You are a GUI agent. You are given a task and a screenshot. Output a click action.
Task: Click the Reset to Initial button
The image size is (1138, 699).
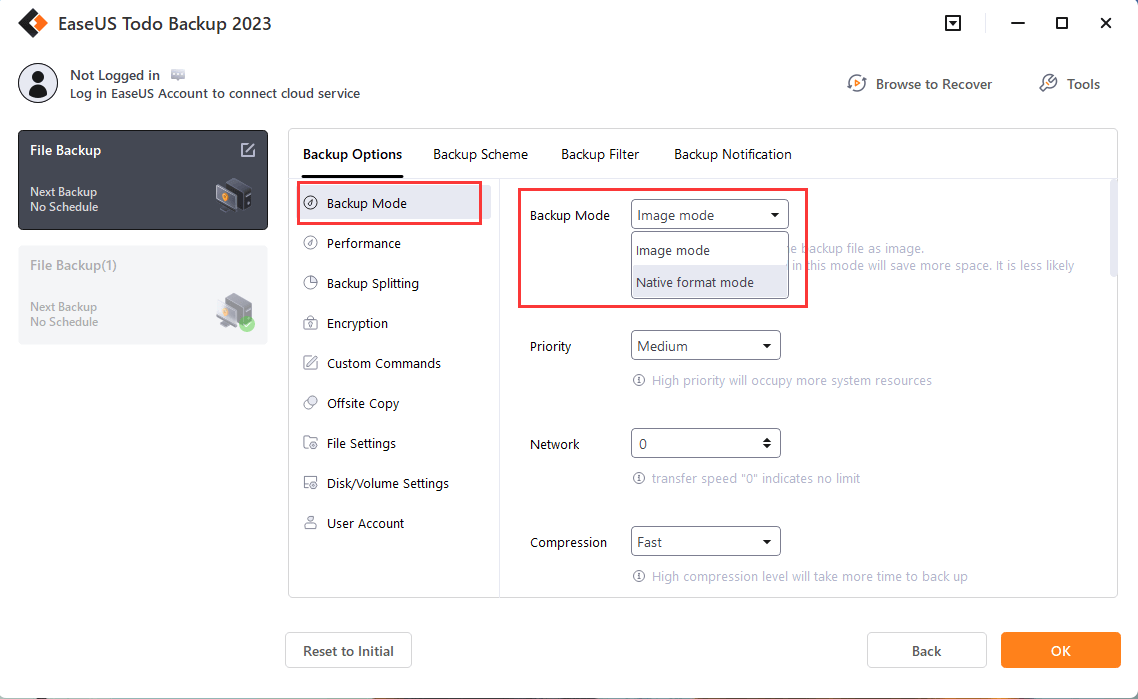pos(348,650)
